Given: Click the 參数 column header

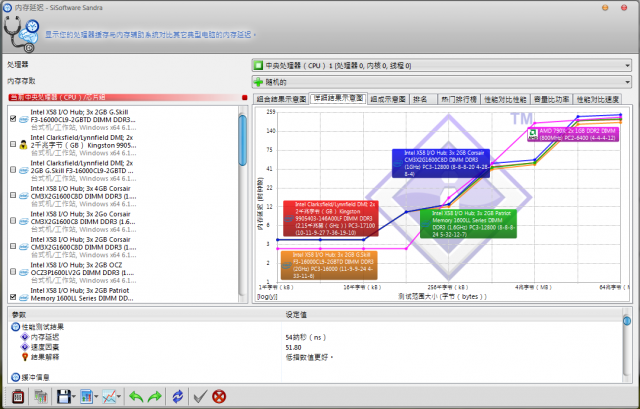Looking at the screenshot, I should (x=19, y=315).
